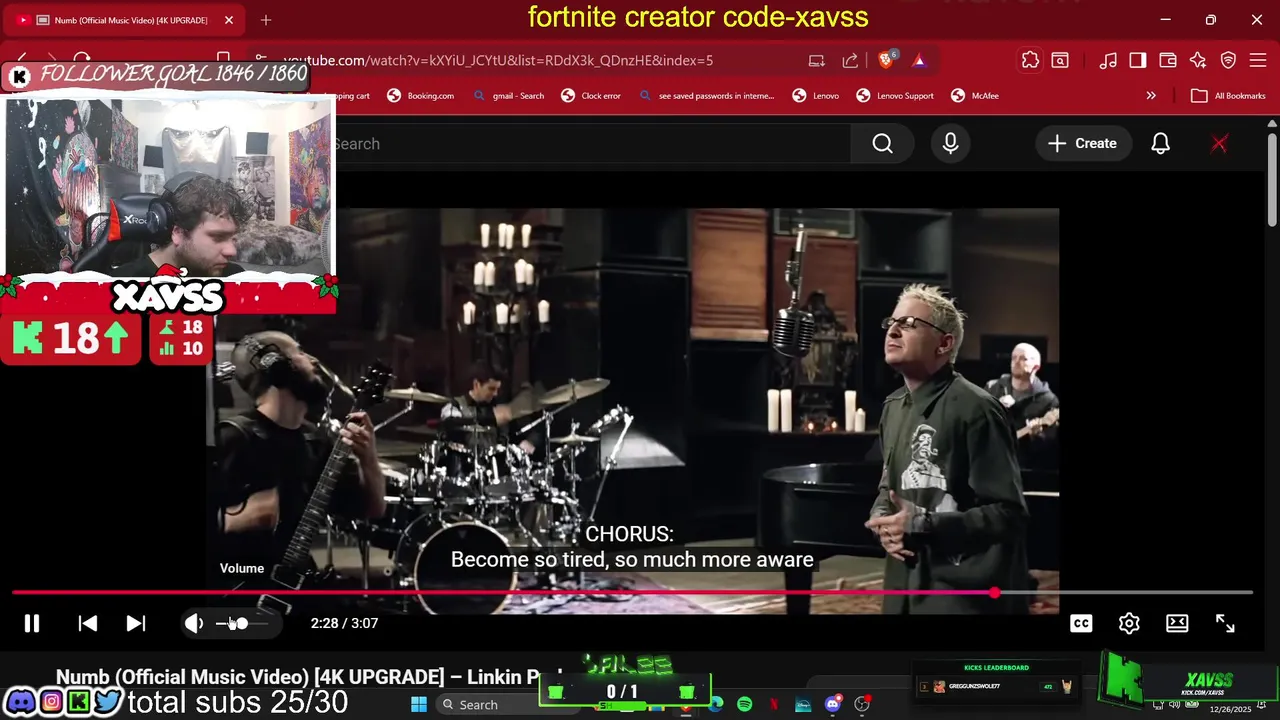
Task: Open the Brave VPN shield icon
Action: pyautogui.click(x=1228, y=60)
